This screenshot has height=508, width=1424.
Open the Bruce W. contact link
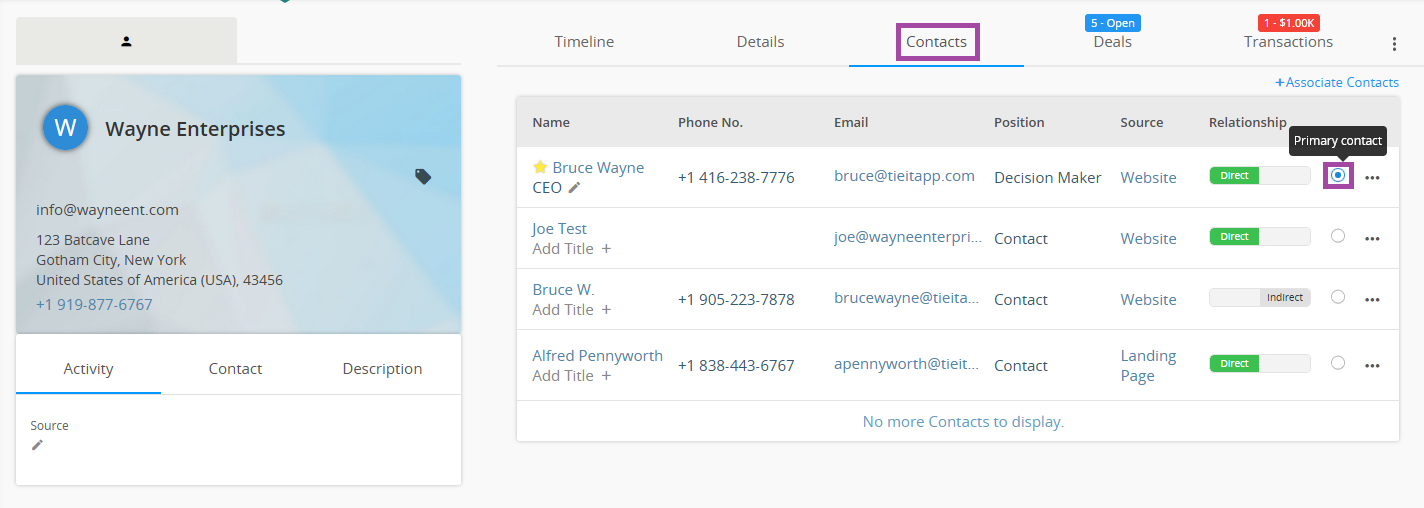(563, 289)
